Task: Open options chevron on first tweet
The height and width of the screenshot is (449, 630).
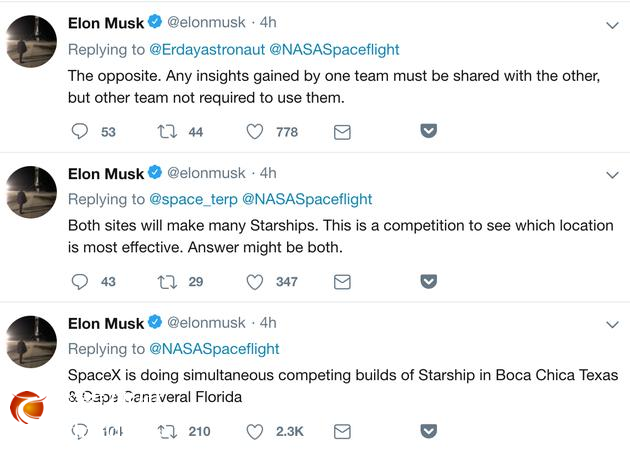Action: tap(612, 24)
